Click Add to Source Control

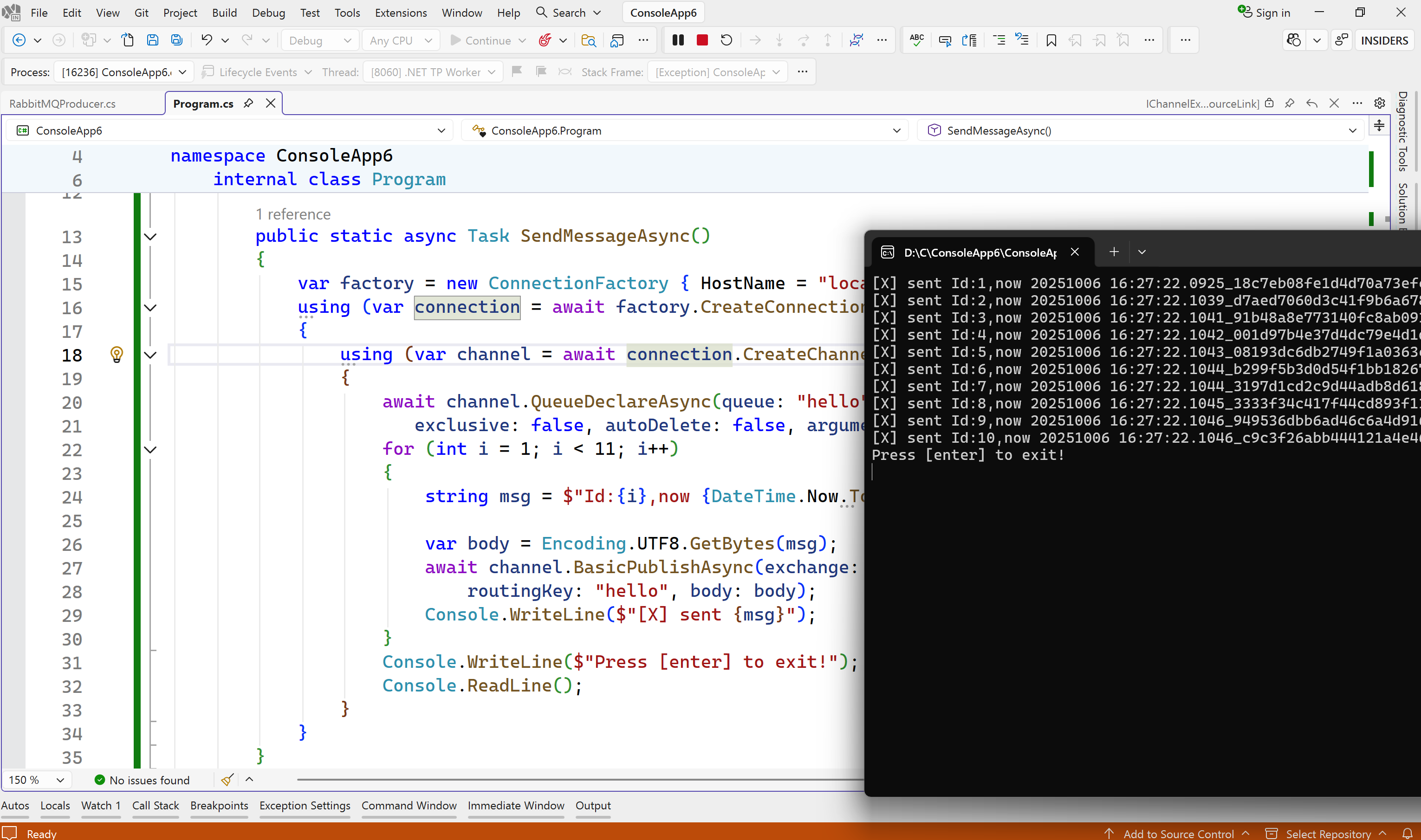coord(1178,833)
